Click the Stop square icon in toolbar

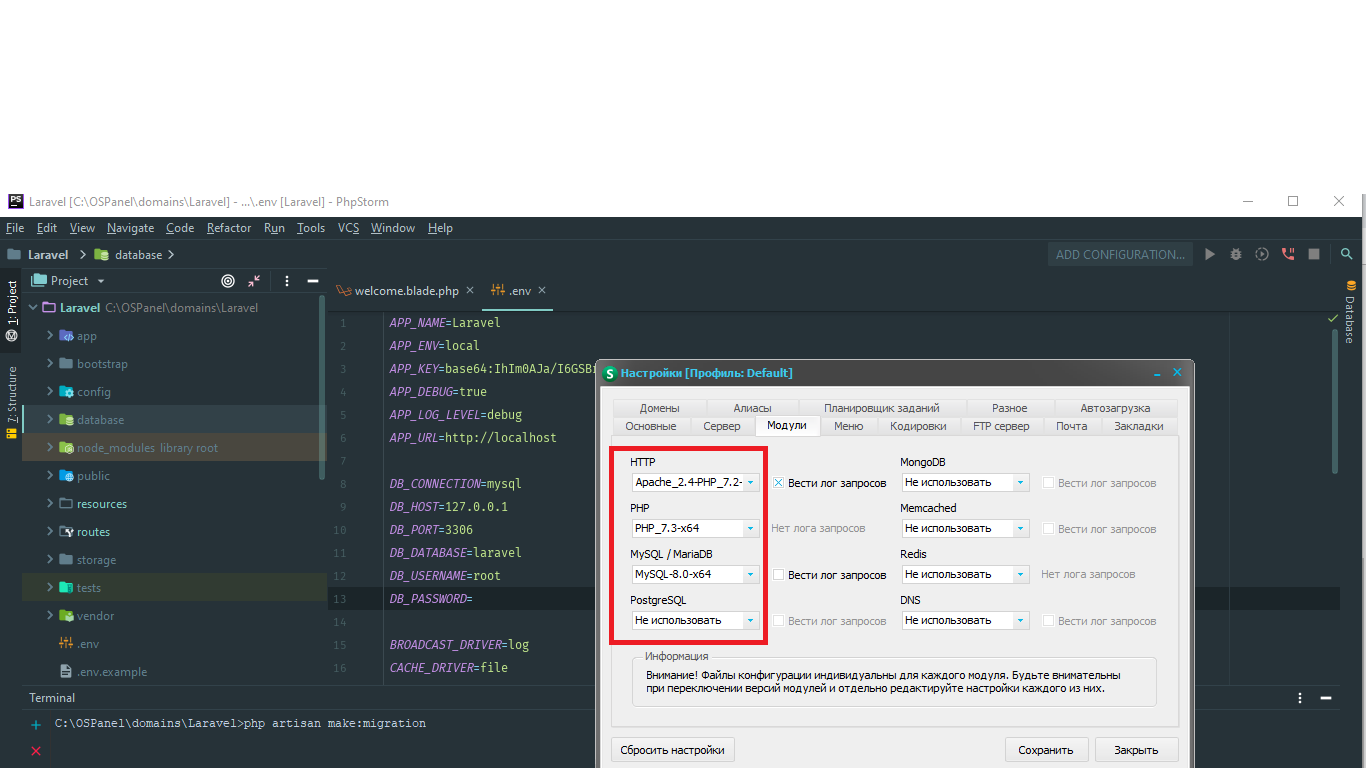[1314, 254]
